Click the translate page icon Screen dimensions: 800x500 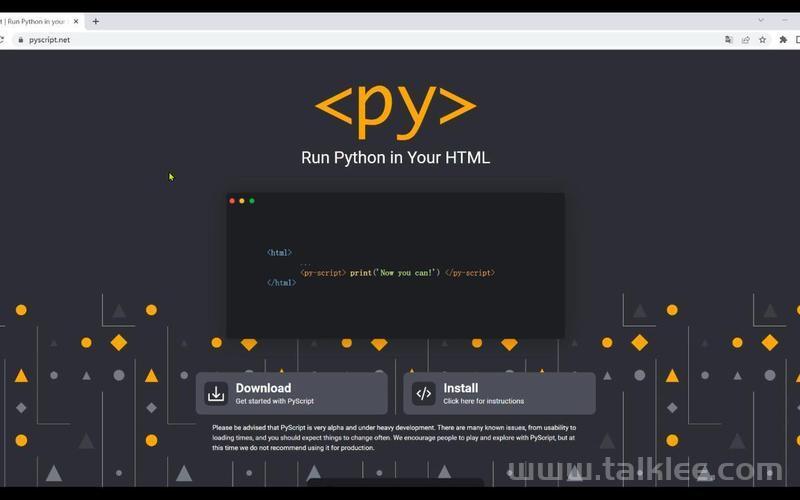tap(729, 40)
